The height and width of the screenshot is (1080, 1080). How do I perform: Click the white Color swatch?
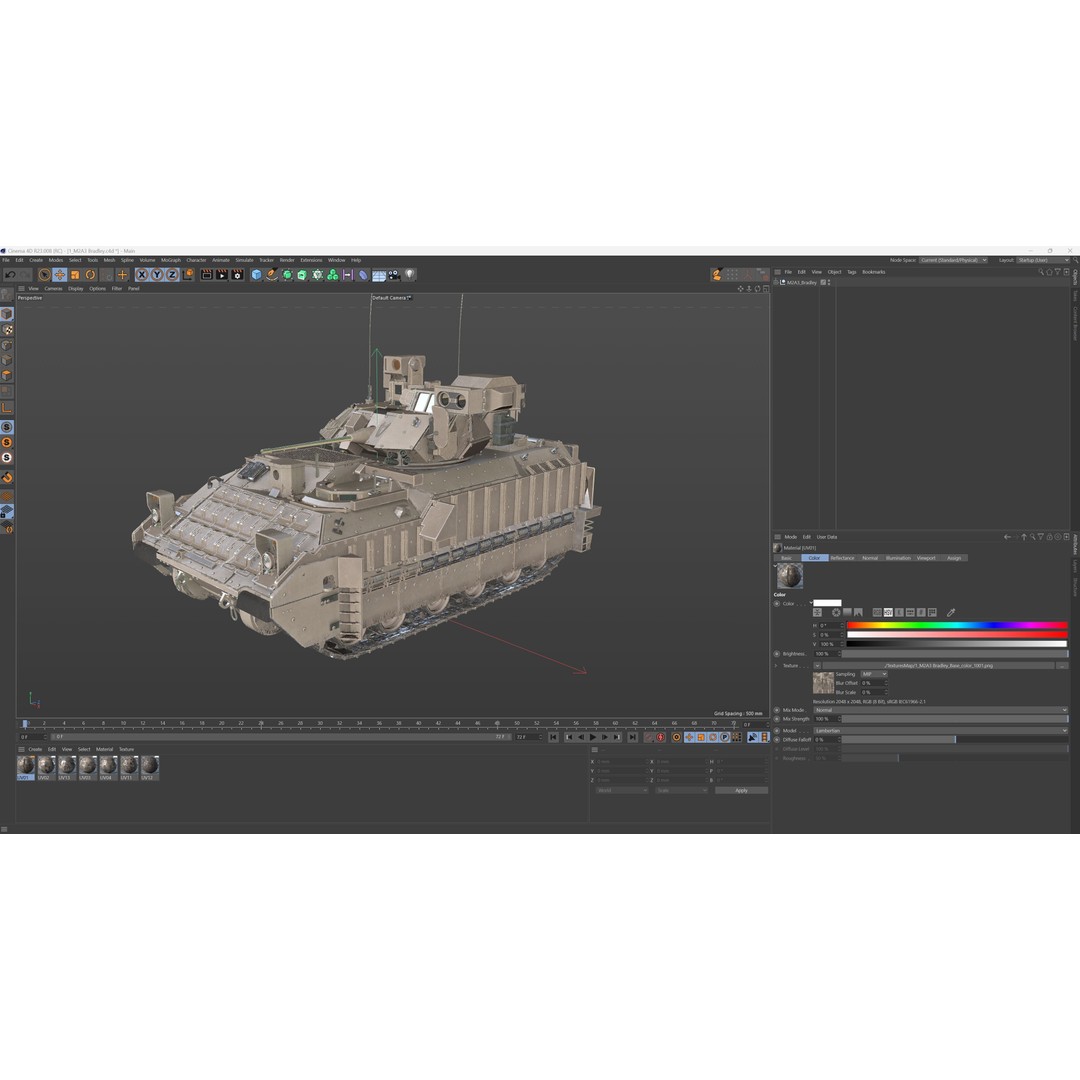pos(827,603)
